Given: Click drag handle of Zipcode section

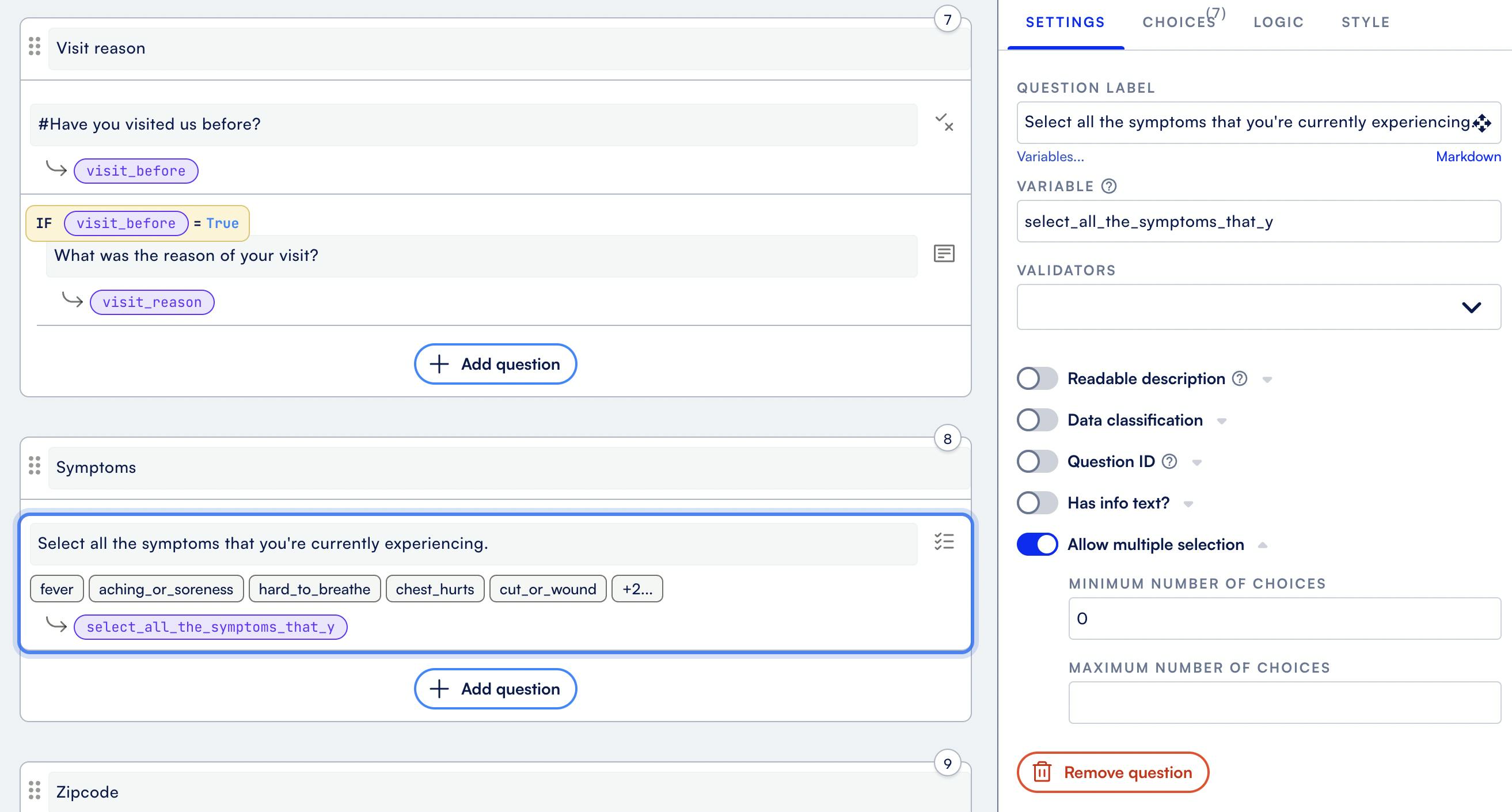Looking at the screenshot, I should (35, 790).
